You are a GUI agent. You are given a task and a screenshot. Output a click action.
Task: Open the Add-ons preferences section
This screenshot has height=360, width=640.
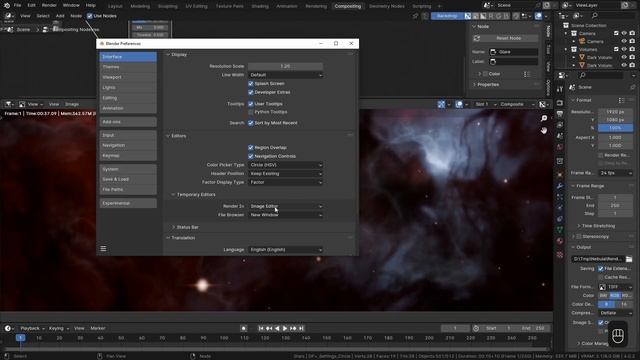128,122
